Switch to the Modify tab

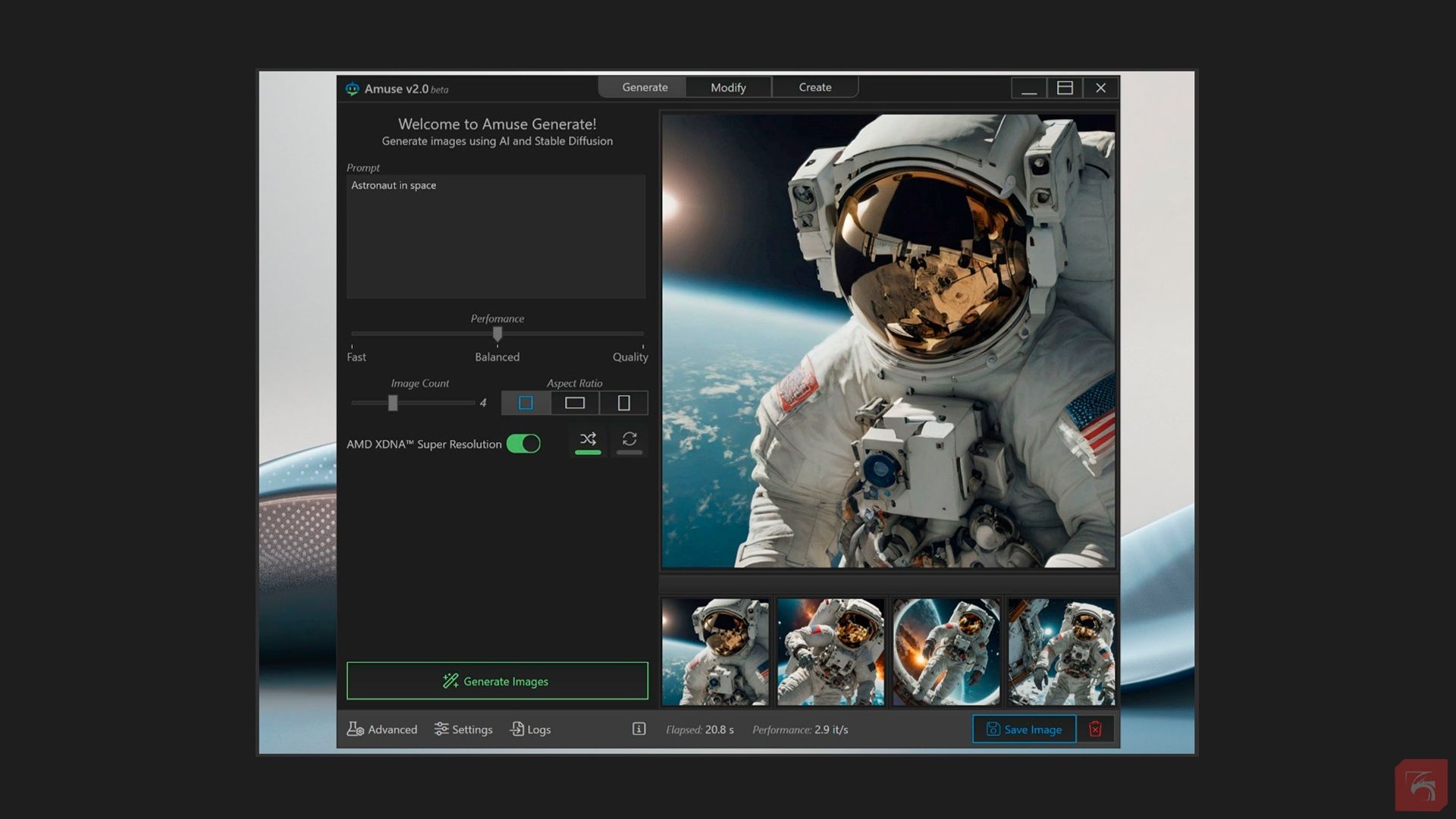tap(728, 87)
